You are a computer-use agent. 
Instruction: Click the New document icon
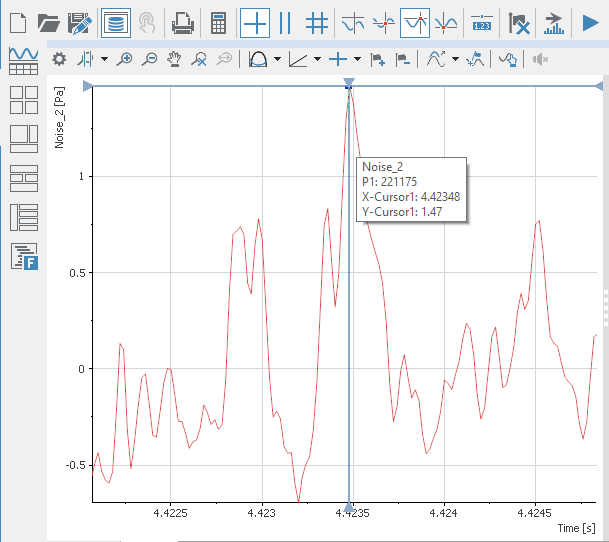[x=17, y=21]
